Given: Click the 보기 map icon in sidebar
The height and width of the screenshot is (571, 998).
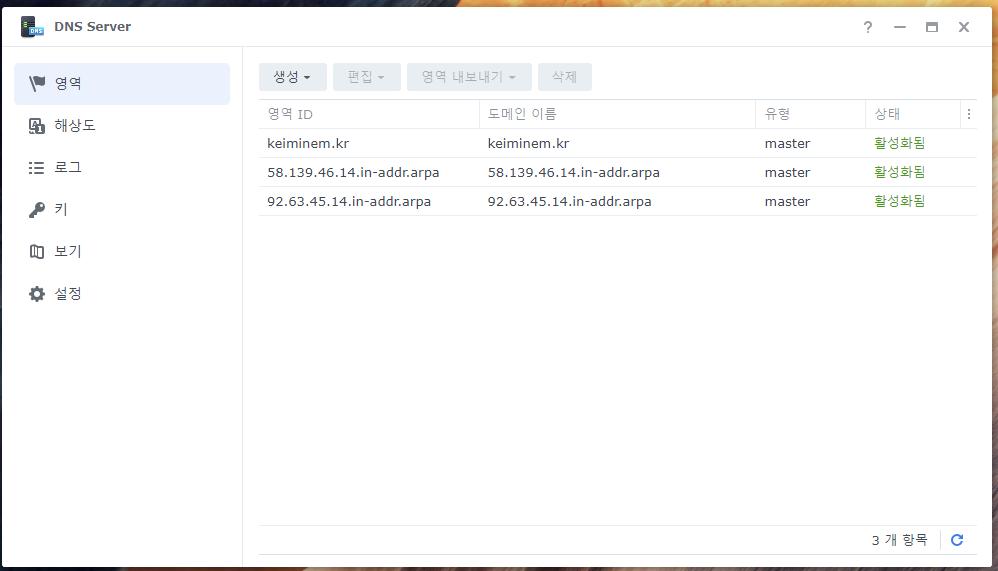Looking at the screenshot, I should [37, 252].
